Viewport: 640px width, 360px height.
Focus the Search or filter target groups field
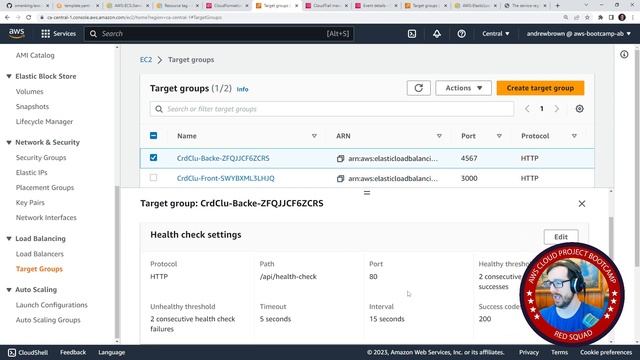pyautogui.click(x=332, y=109)
